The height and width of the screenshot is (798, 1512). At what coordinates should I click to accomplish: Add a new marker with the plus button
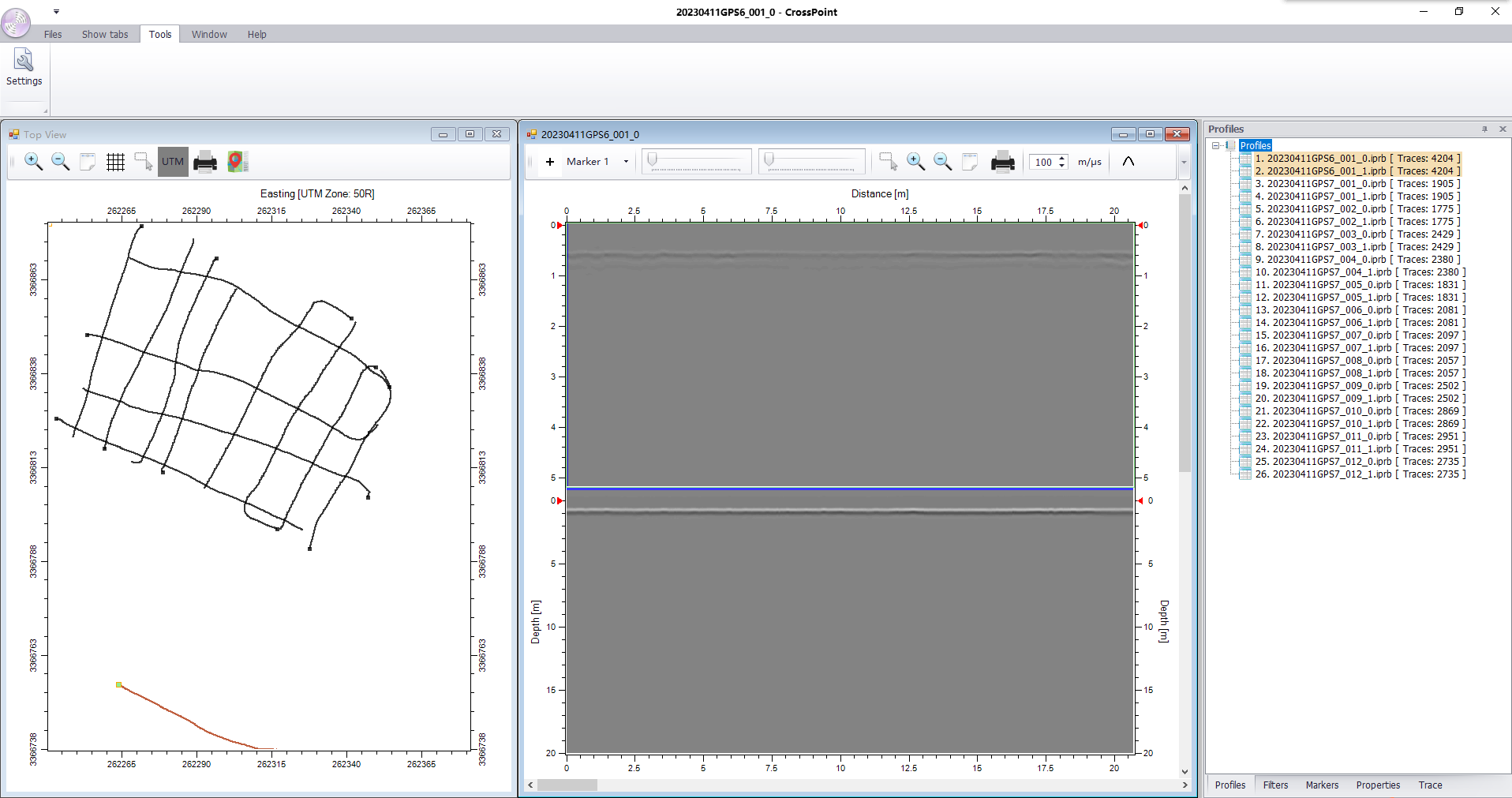pos(550,162)
